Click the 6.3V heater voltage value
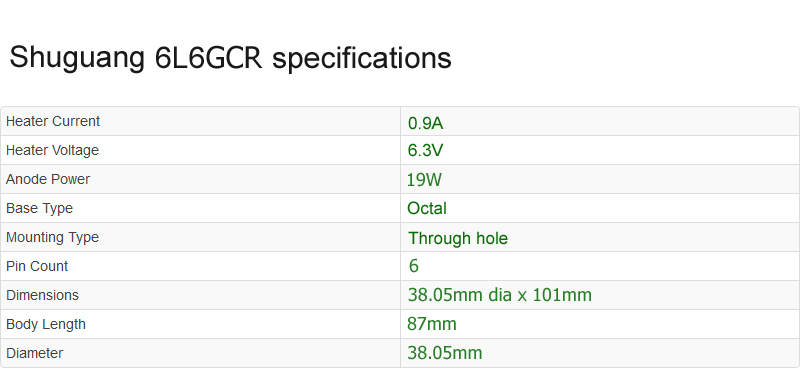 (x=425, y=150)
